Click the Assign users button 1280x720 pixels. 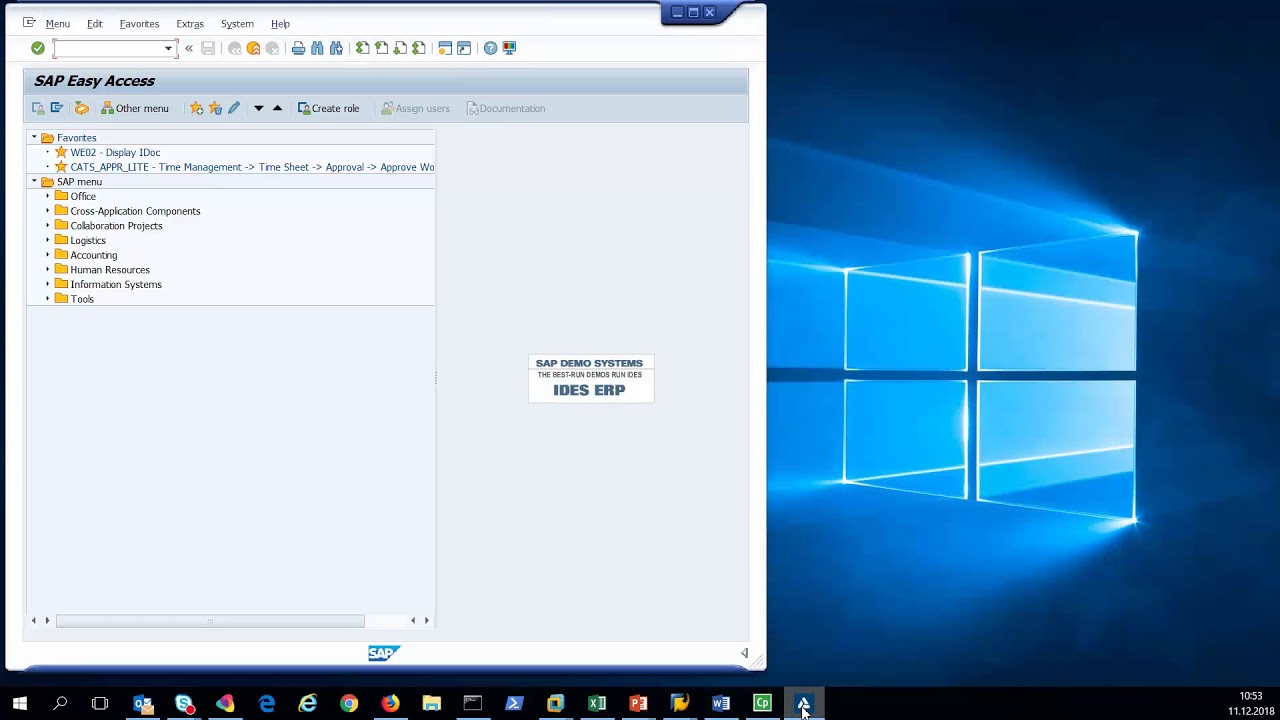tap(415, 108)
